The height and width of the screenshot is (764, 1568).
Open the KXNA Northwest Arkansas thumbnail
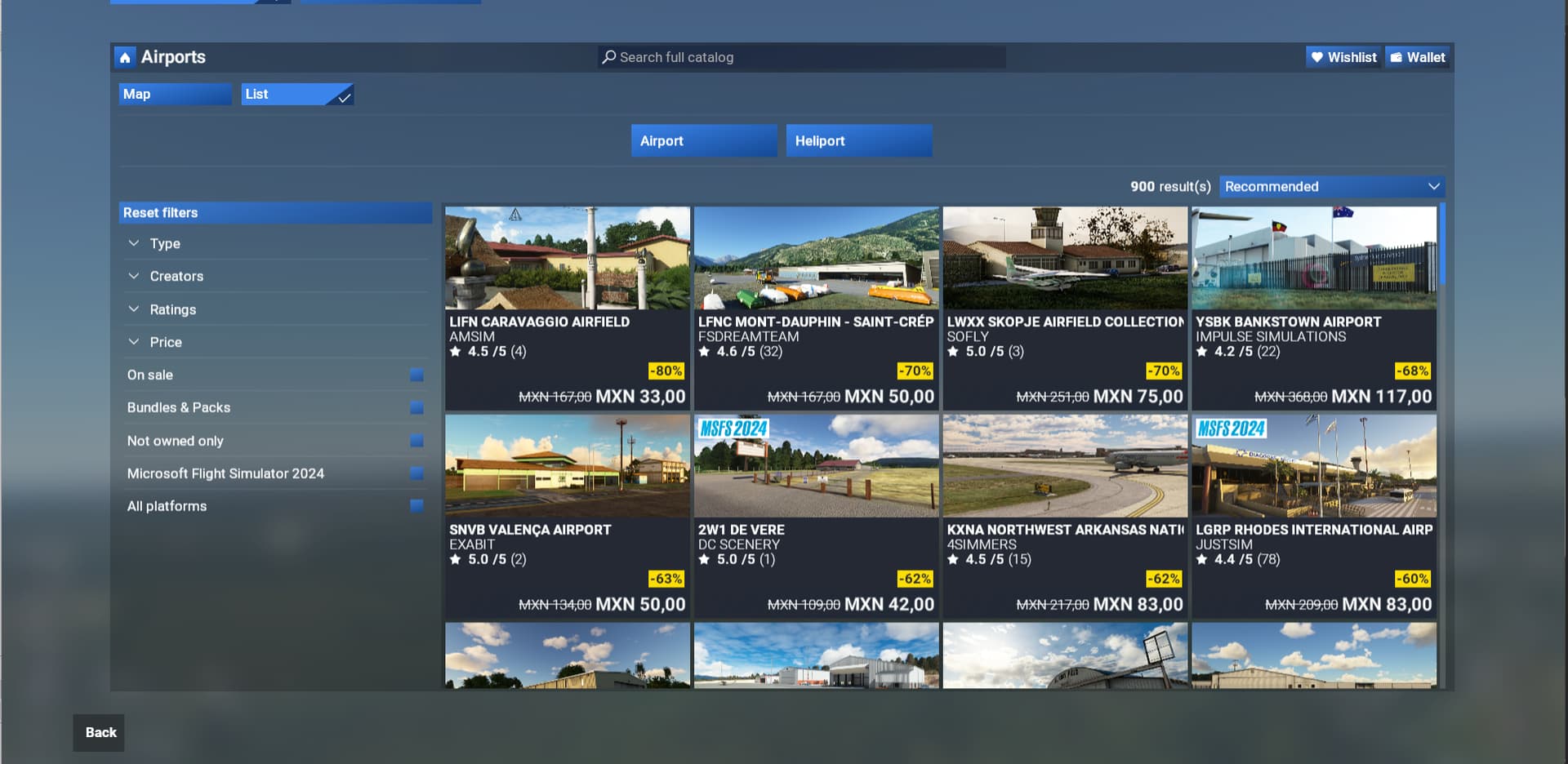(1065, 466)
